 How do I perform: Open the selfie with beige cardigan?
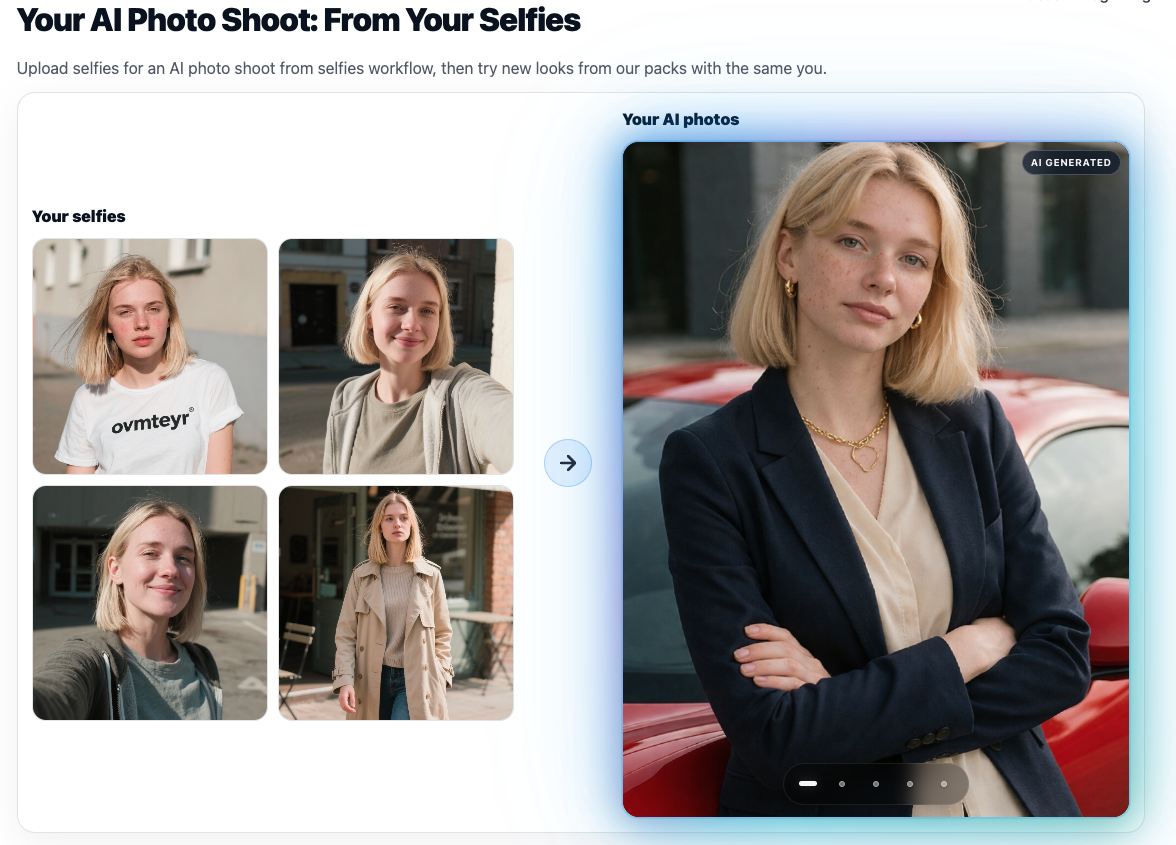pos(396,356)
